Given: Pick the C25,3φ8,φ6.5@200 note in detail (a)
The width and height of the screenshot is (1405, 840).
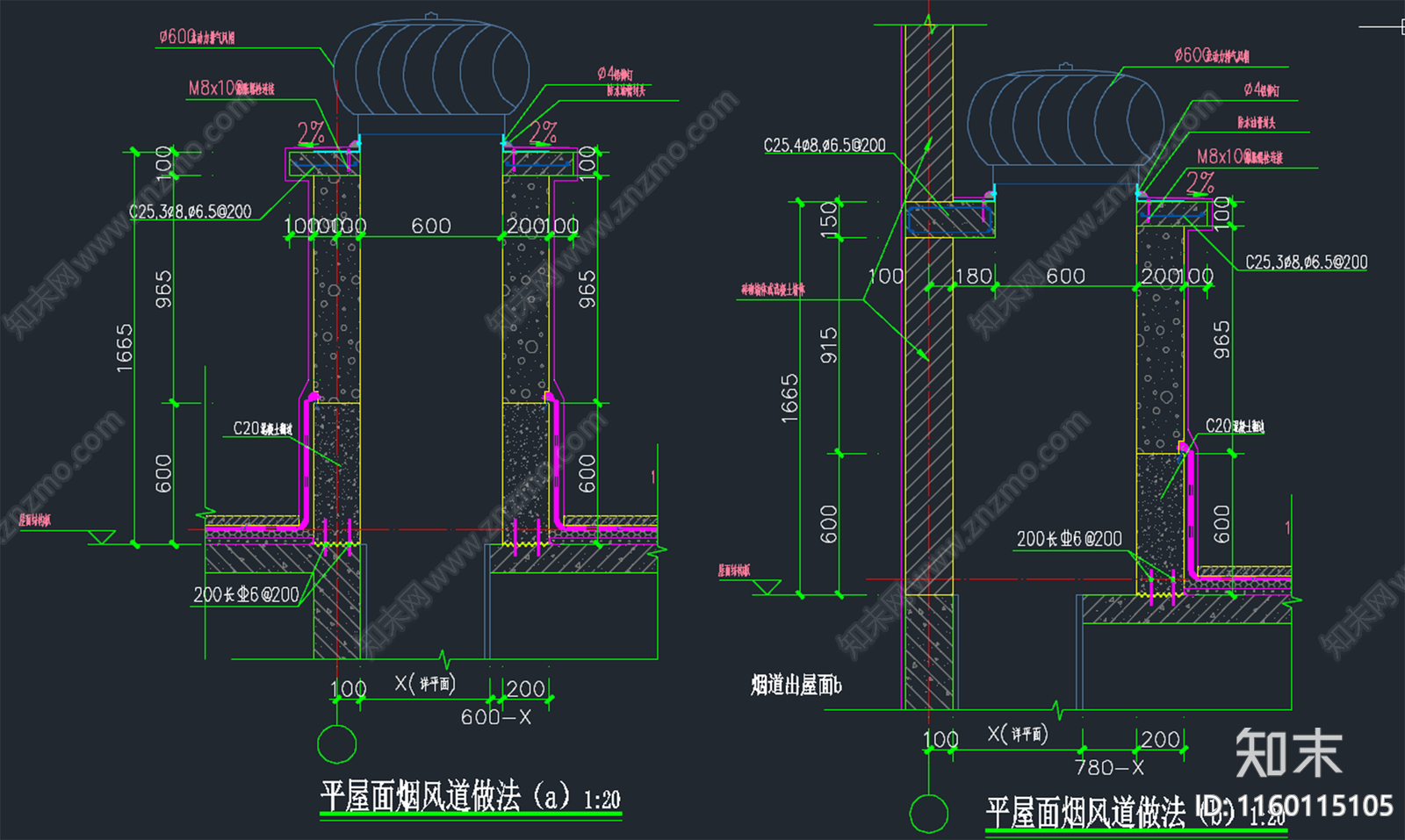Looking at the screenshot, I should click(x=191, y=212).
